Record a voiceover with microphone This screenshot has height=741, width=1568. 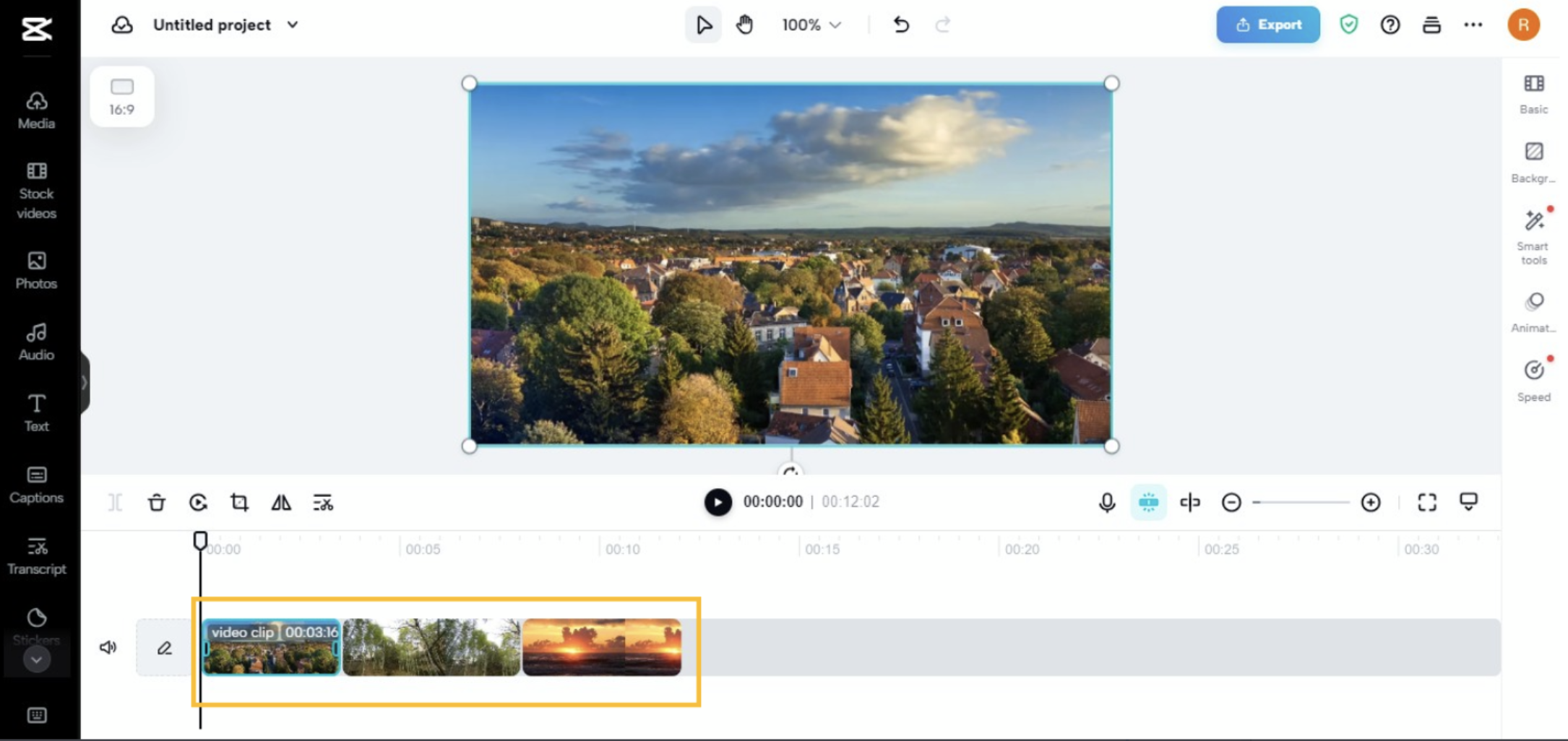[1106, 503]
